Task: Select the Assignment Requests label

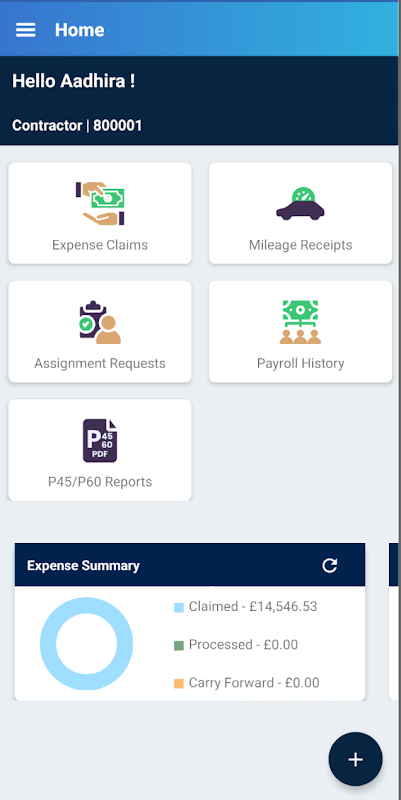Action: point(100,363)
